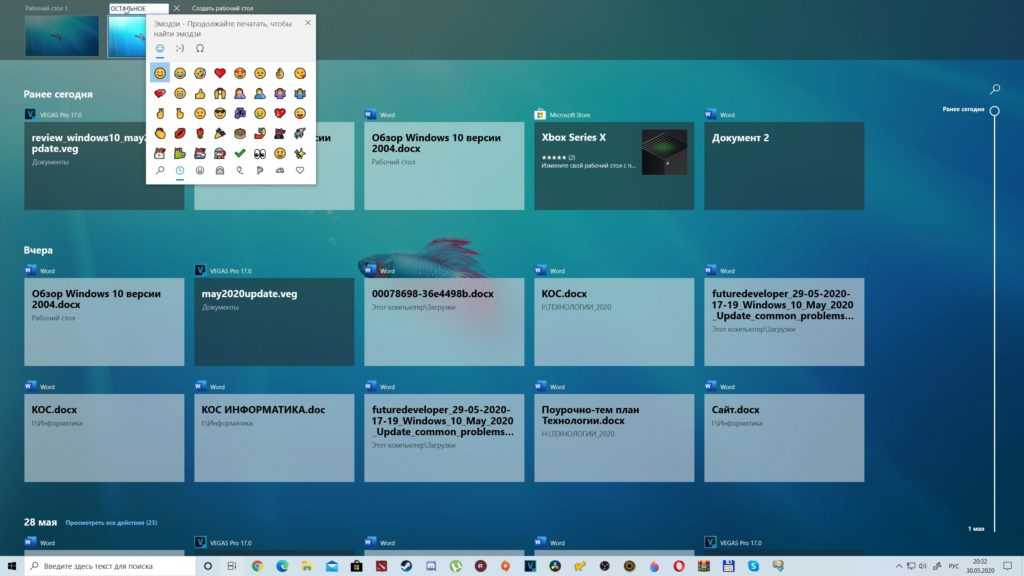Click 'Создать рабочий стол' to add desktop
Viewport: 1024px width, 576px height.
point(222,8)
